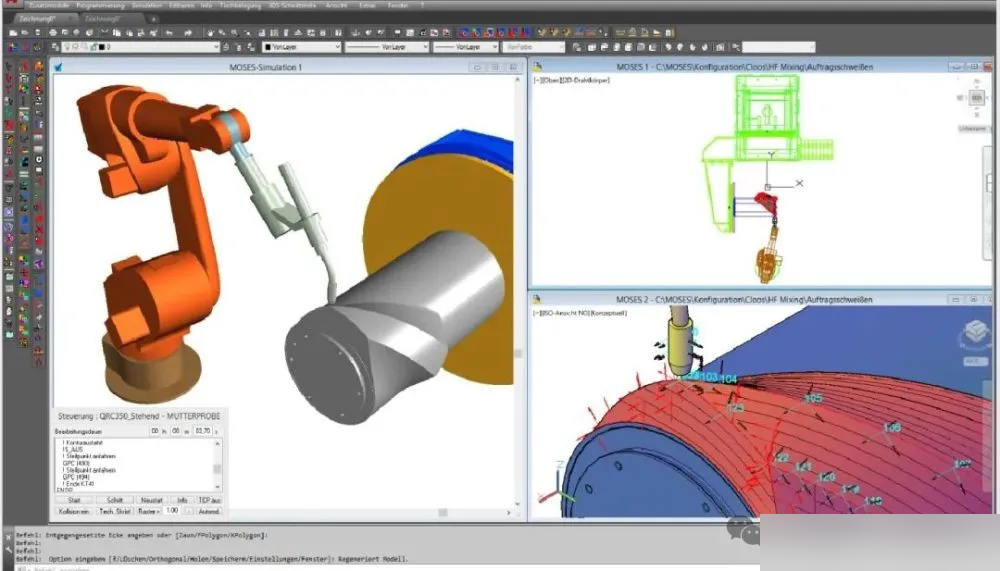The height and width of the screenshot is (571, 1000).
Task: Open the VonFarbe plot style dropdown
Action: 533,47
